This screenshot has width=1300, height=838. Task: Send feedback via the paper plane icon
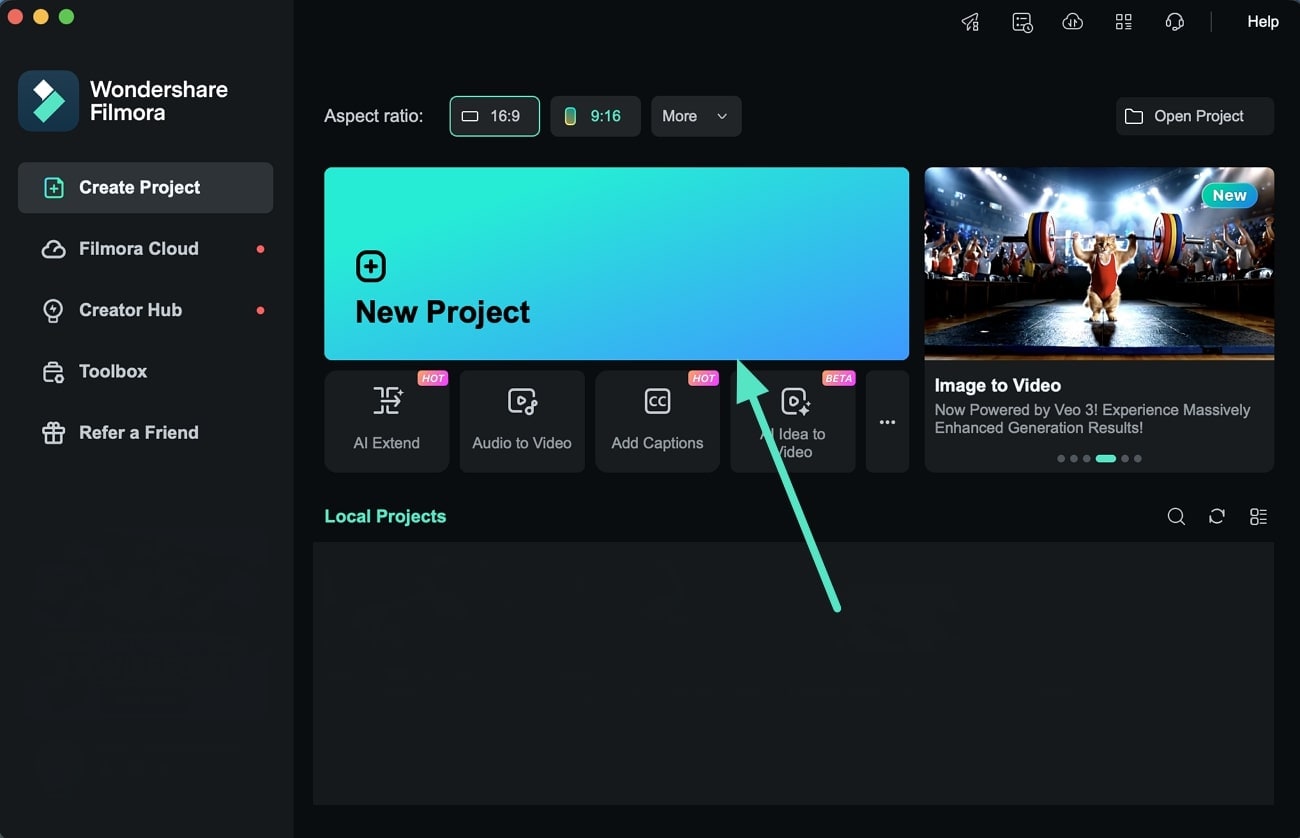(969, 21)
